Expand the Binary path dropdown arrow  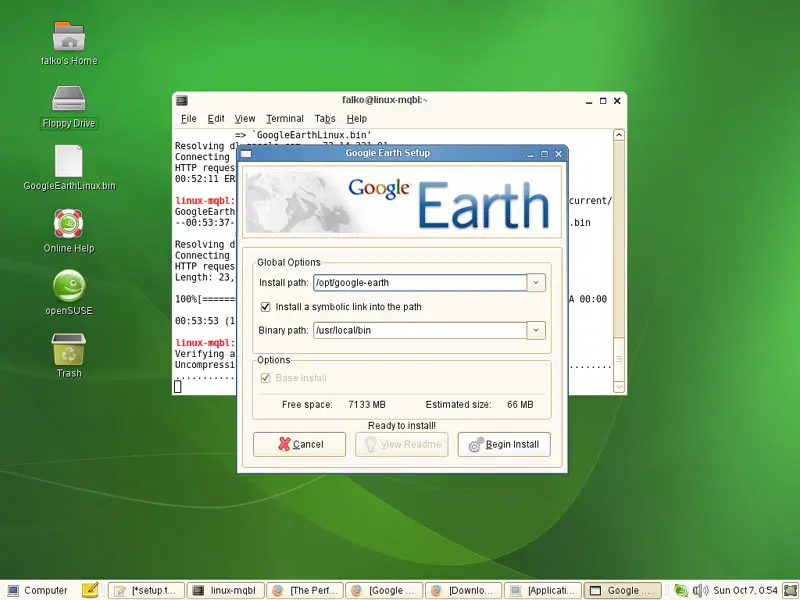(536, 330)
